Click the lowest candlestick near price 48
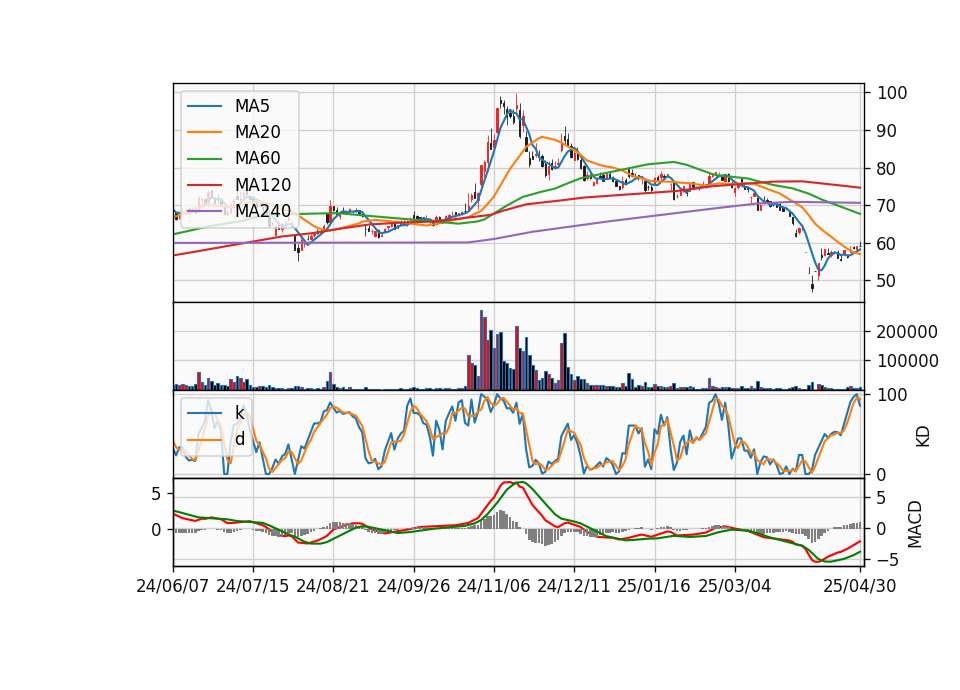The width and height of the screenshot is (960, 690). pyautogui.click(x=812, y=285)
